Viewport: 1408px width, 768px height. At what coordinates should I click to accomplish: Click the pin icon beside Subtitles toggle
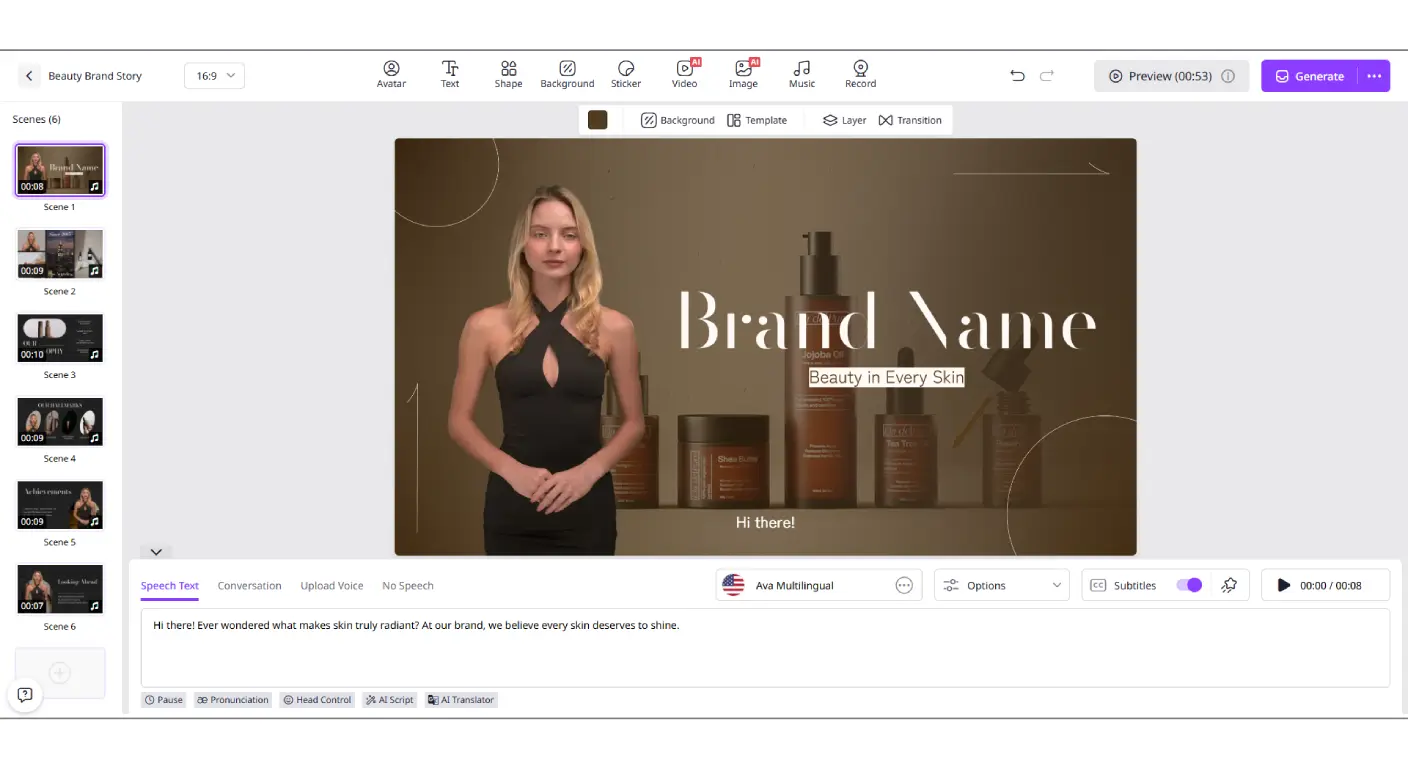1229,585
